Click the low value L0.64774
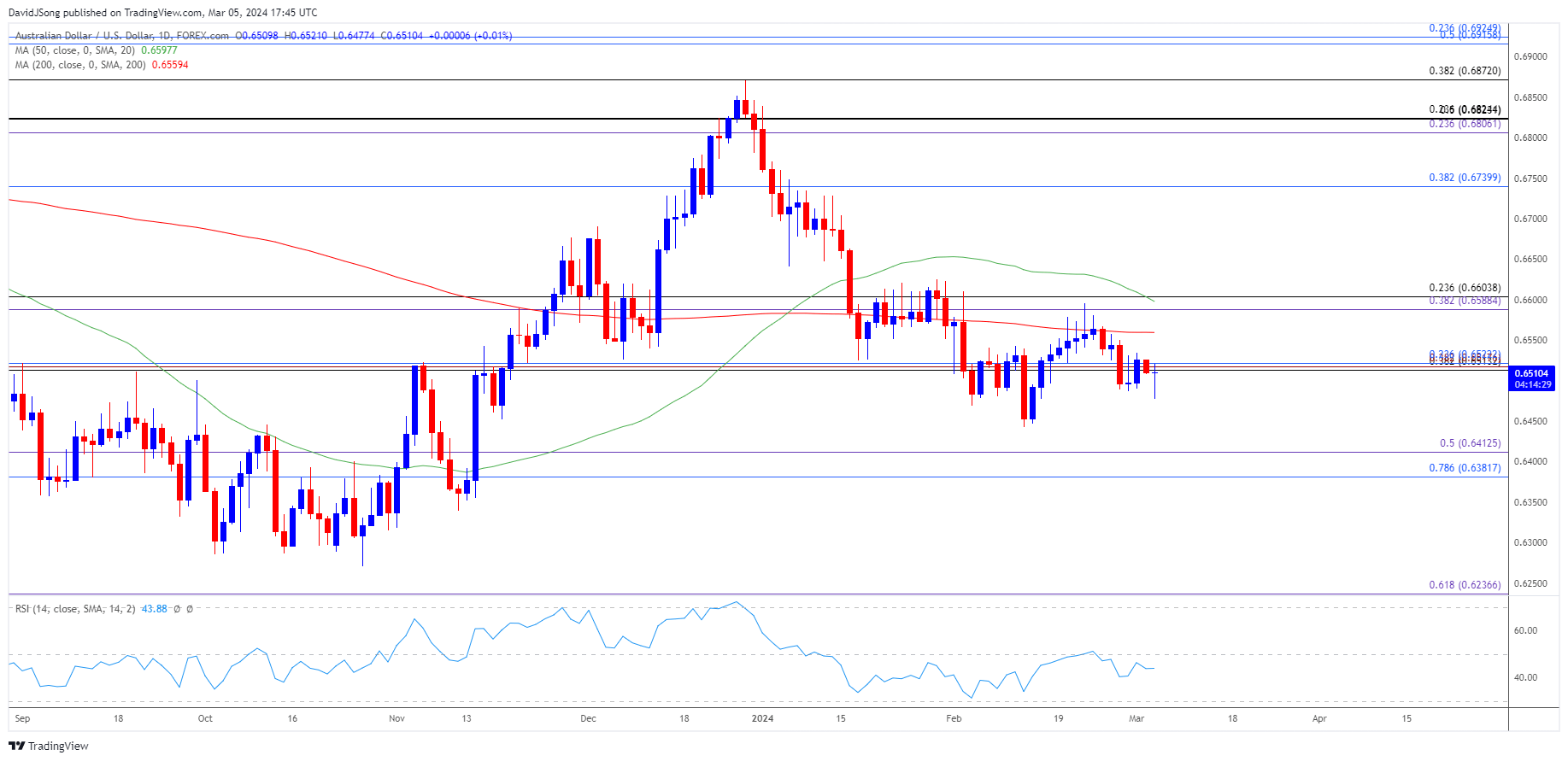 click(x=354, y=36)
